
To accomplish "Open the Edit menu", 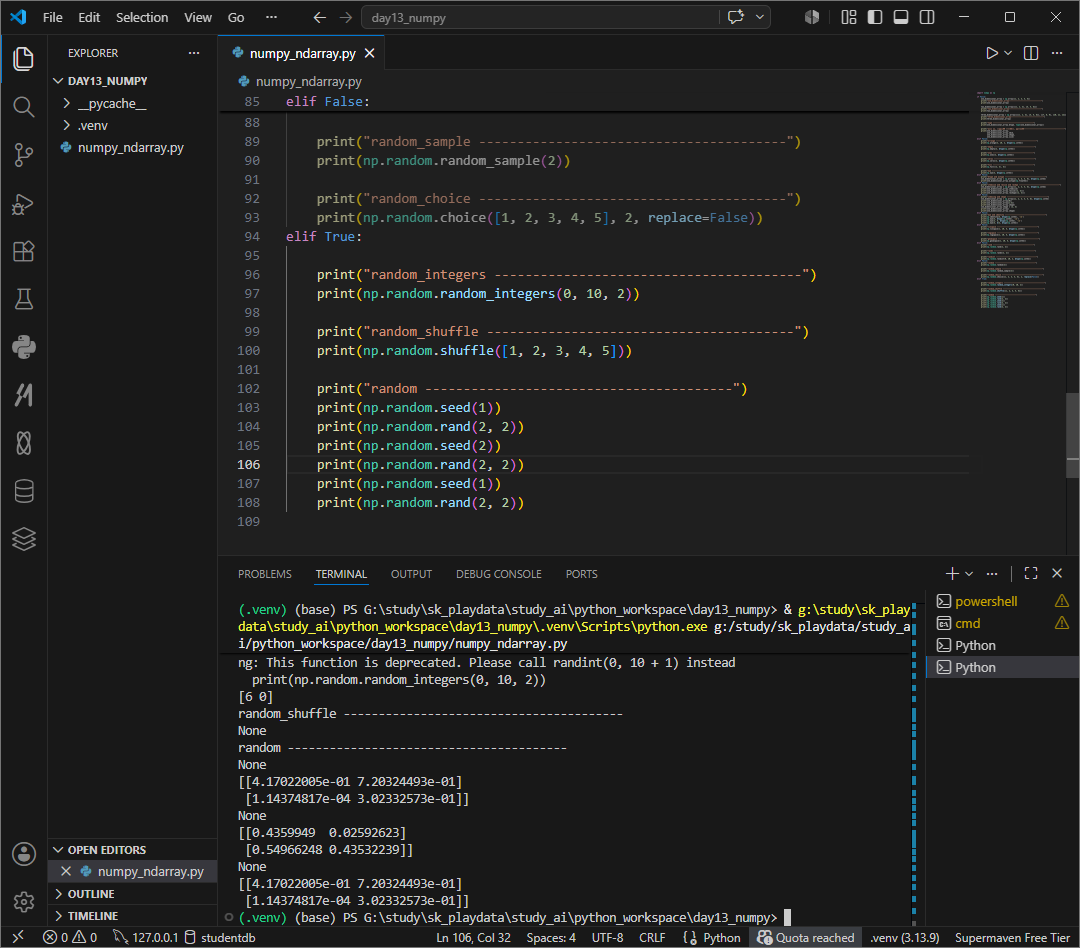I will point(89,17).
